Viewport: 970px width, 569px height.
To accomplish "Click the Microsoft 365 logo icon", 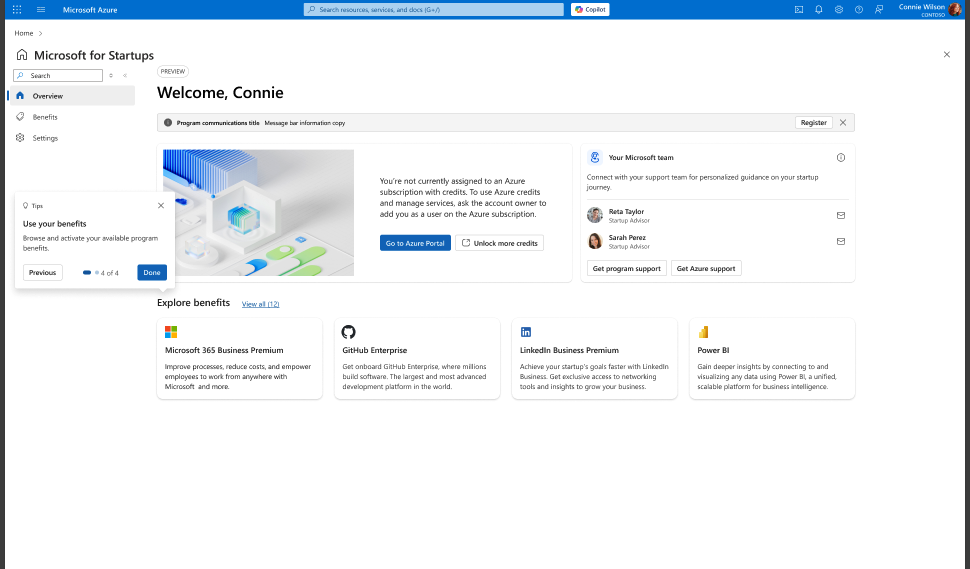I will pyautogui.click(x=171, y=332).
